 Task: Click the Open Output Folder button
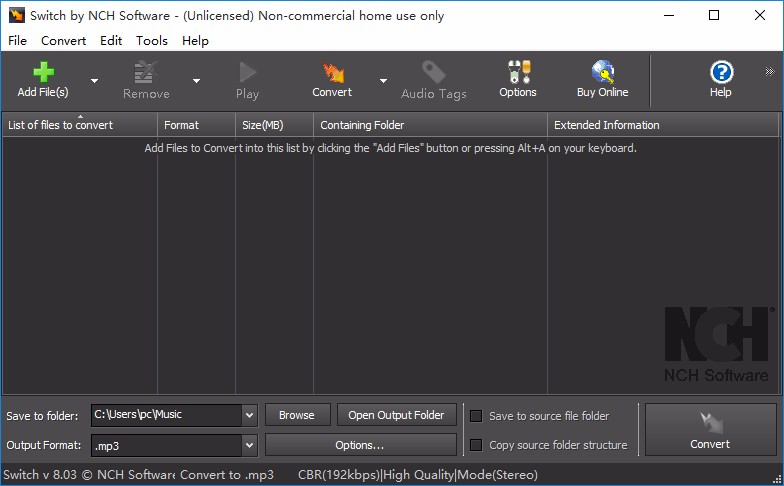(396, 415)
